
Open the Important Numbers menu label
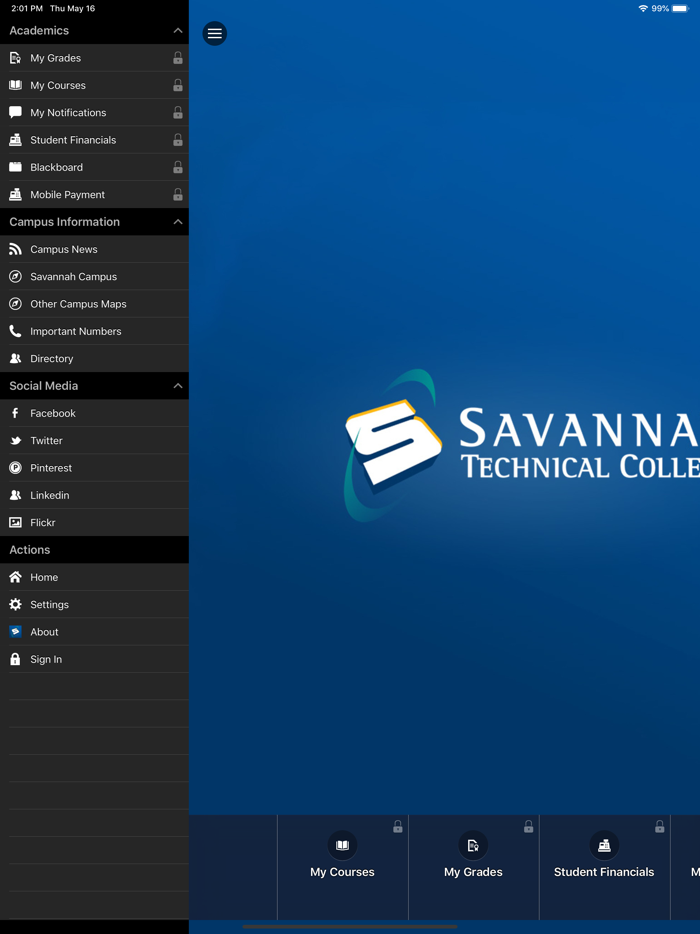coord(76,331)
